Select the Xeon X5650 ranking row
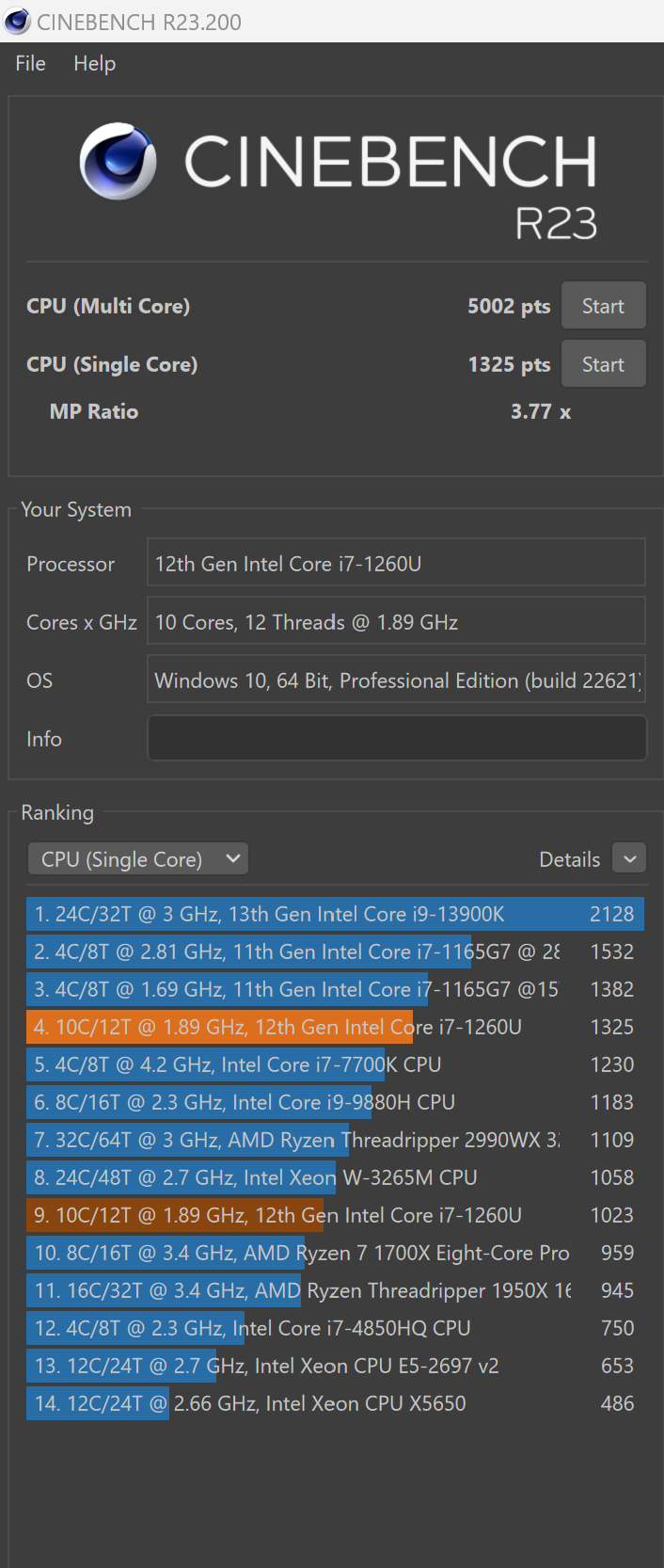 click(334, 1403)
